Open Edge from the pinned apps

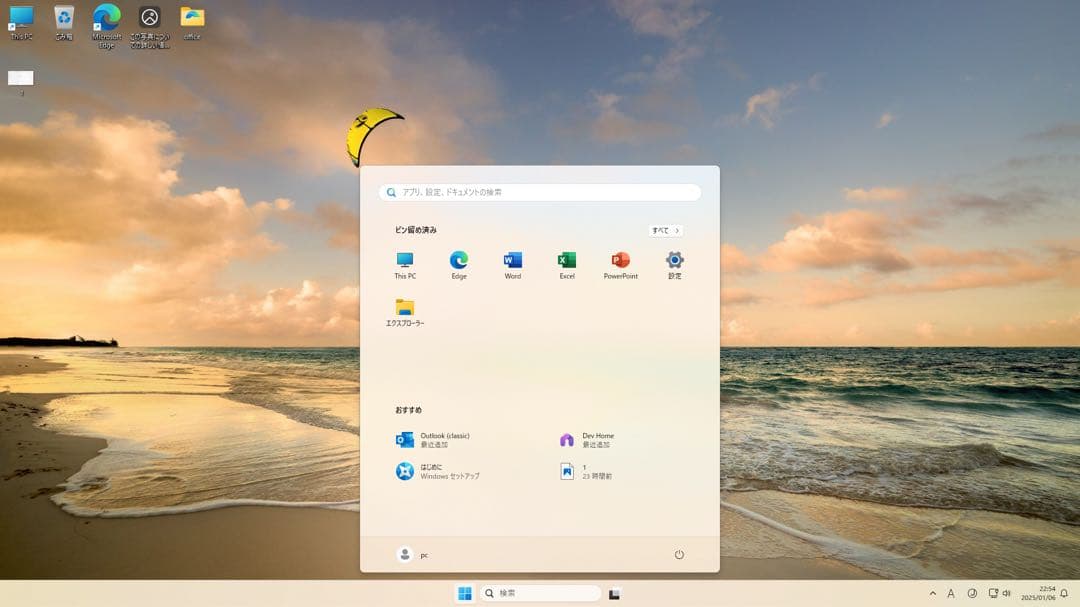pos(458,260)
